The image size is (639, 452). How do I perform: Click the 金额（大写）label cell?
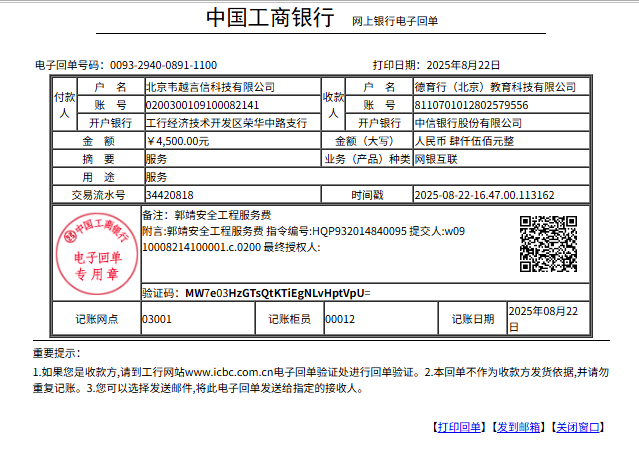pyautogui.click(x=367, y=141)
